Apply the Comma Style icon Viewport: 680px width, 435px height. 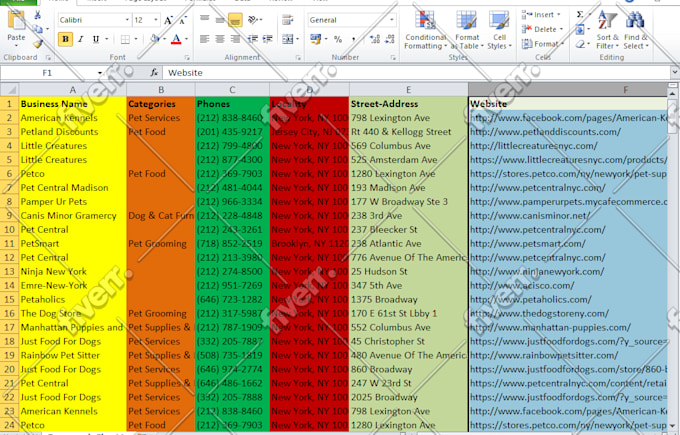354,39
